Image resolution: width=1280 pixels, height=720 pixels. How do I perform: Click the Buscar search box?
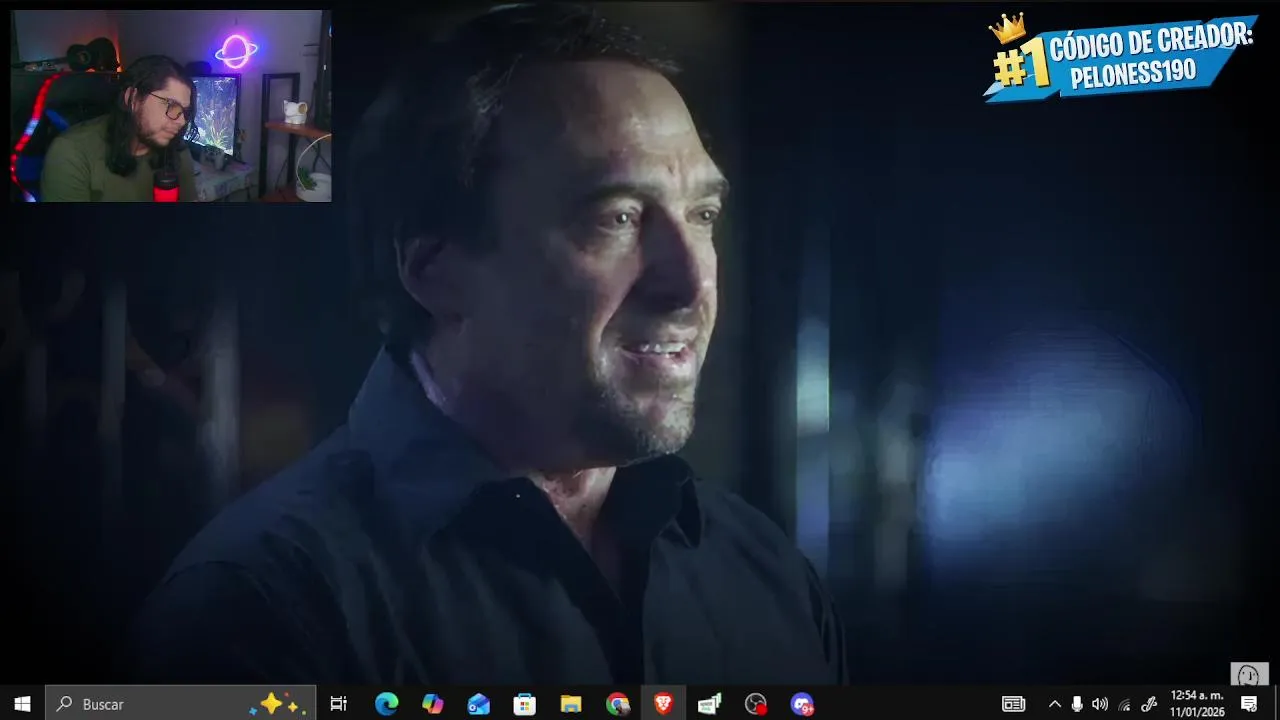[181, 704]
